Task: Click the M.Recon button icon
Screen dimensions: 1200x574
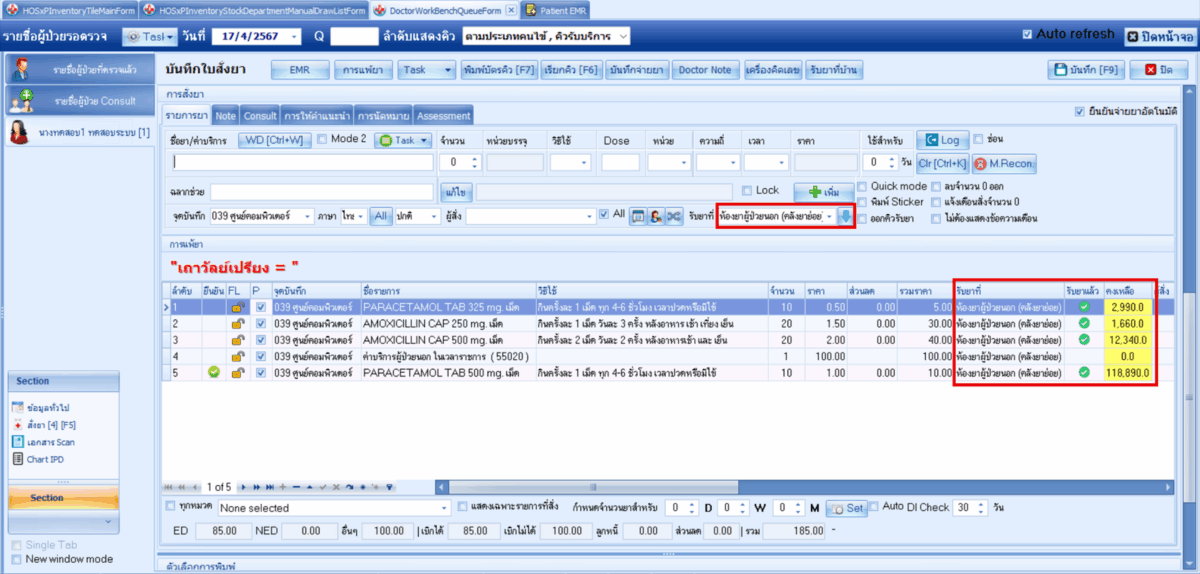Action: pyautogui.click(x=981, y=163)
